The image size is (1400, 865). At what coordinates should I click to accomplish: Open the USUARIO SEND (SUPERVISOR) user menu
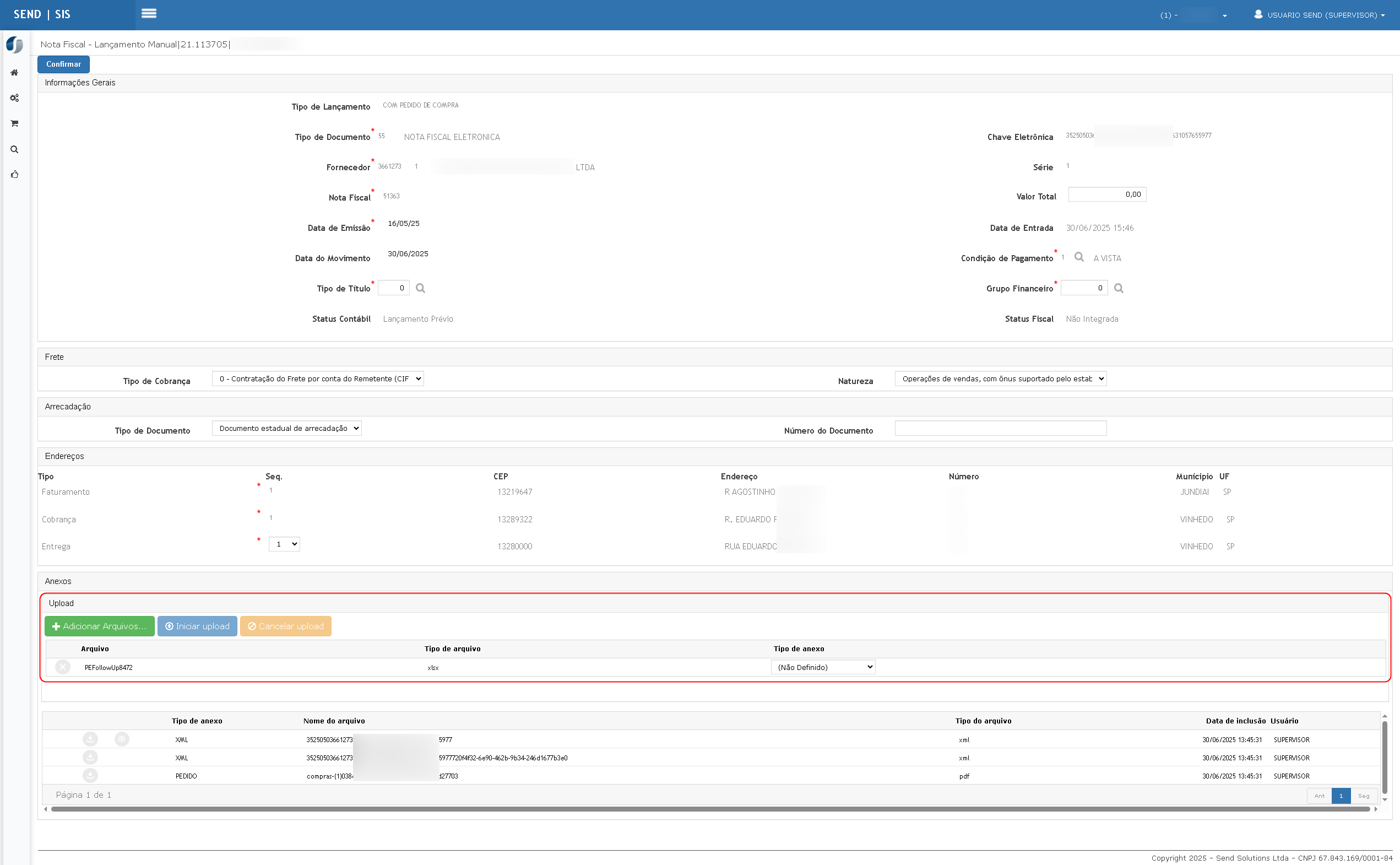(1320, 15)
